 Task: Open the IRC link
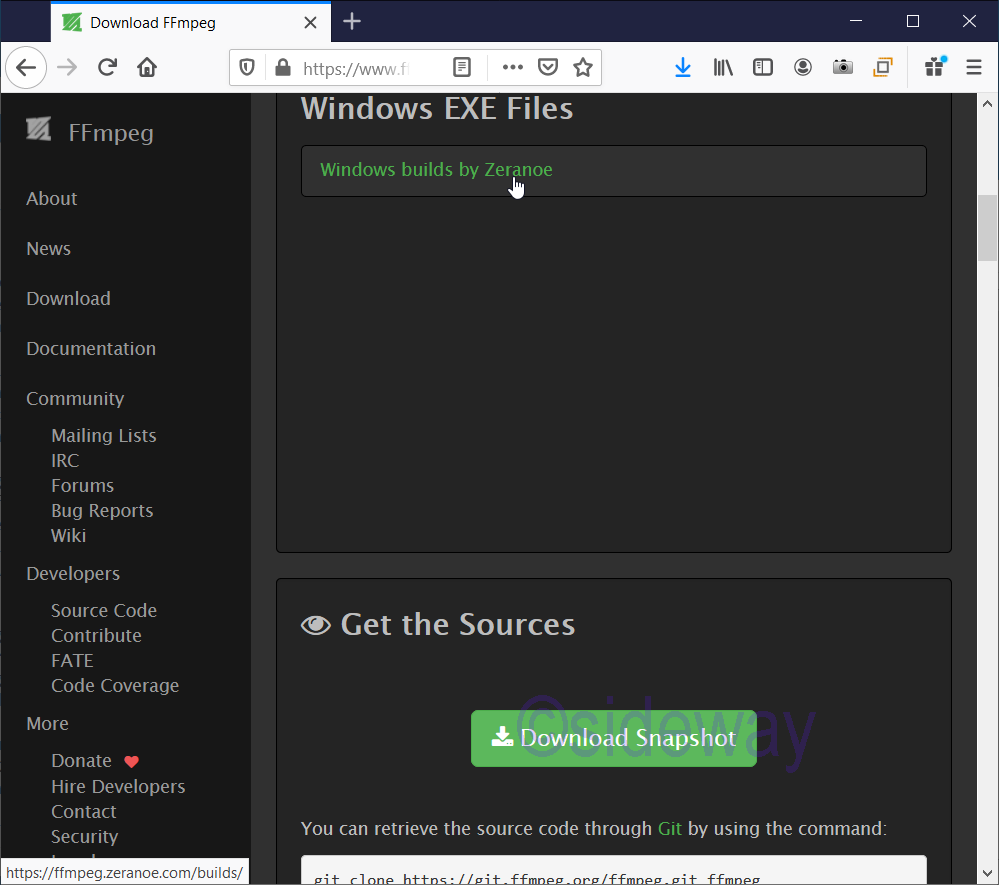pyautogui.click(x=65, y=461)
